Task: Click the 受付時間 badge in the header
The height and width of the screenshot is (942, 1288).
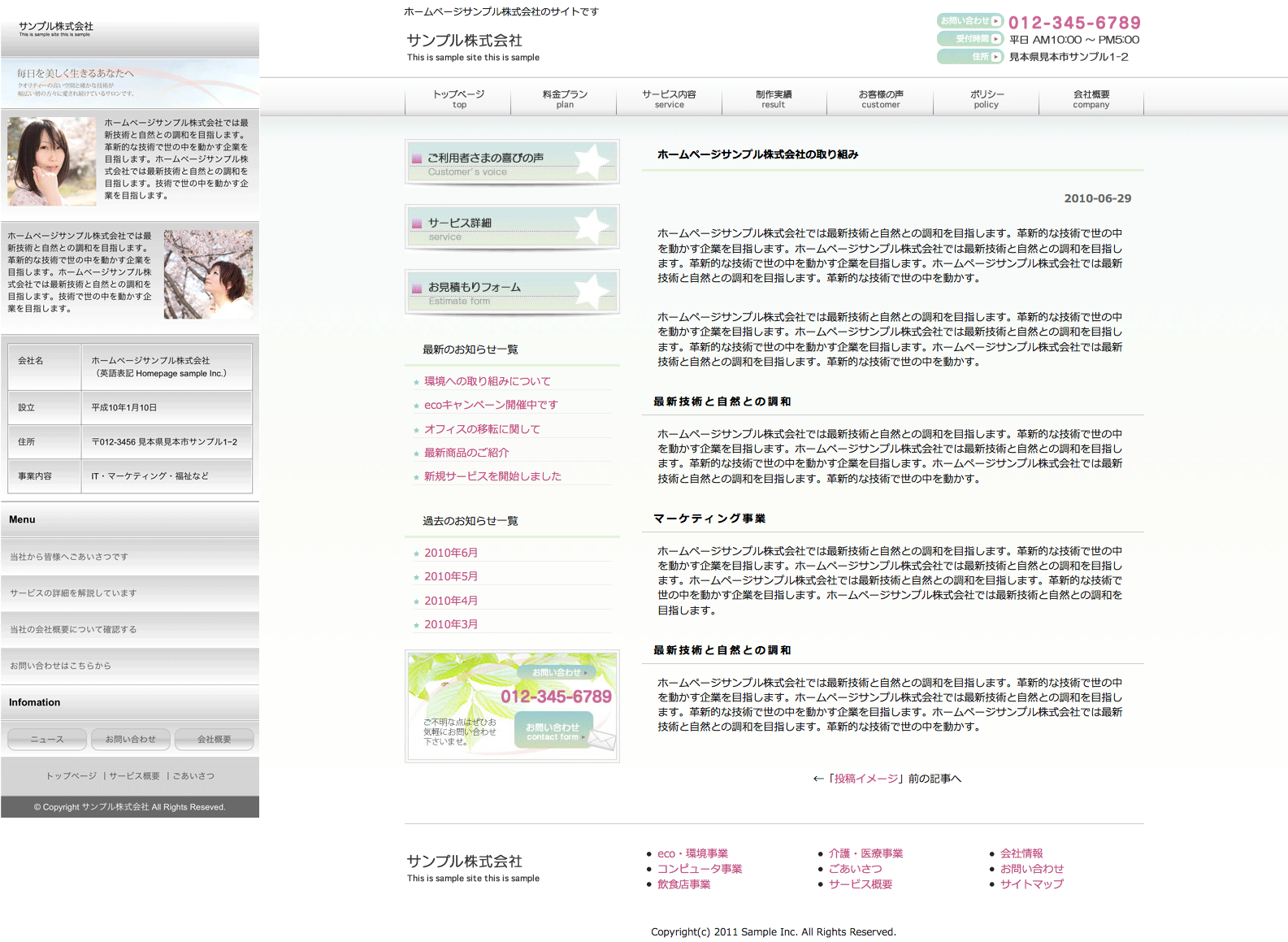Action: coord(969,39)
